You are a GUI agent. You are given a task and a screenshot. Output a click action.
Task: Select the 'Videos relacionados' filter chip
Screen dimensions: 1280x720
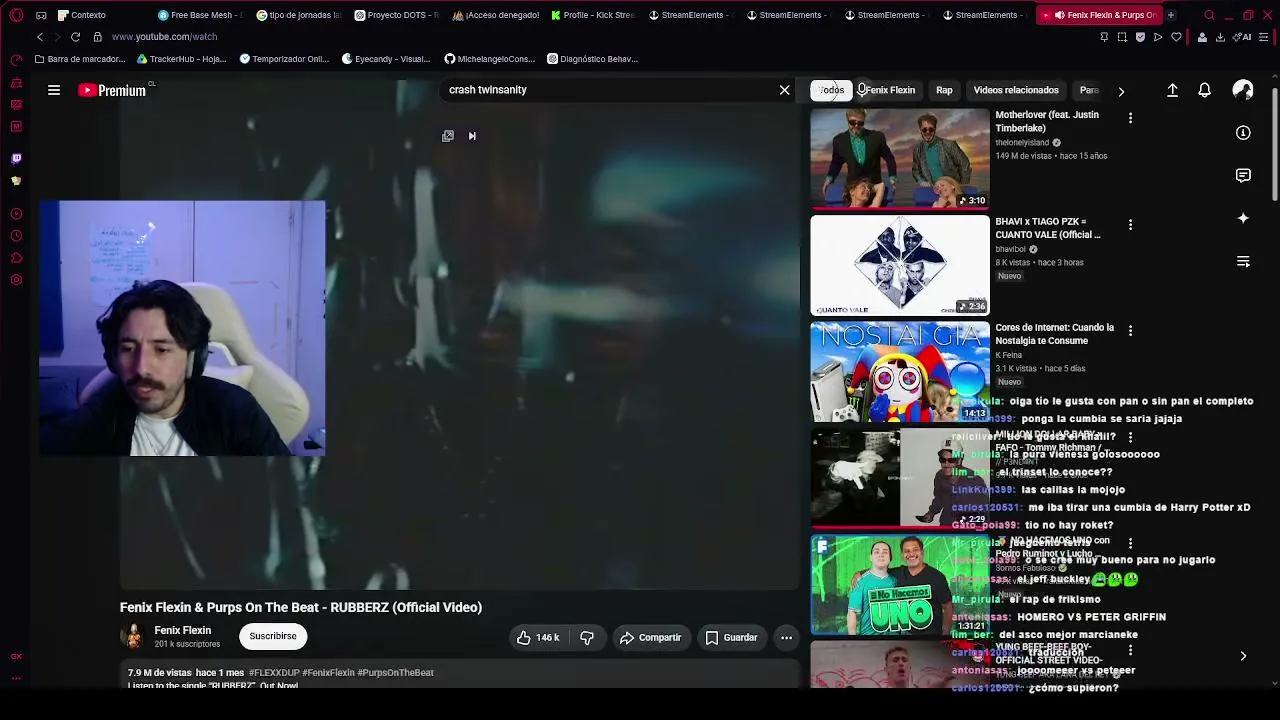(1016, 90)
